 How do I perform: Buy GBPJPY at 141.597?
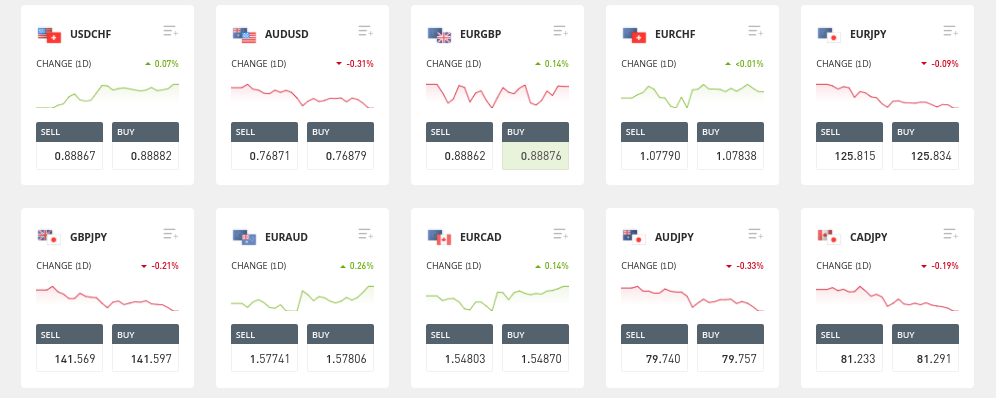[x=145, y=348]
